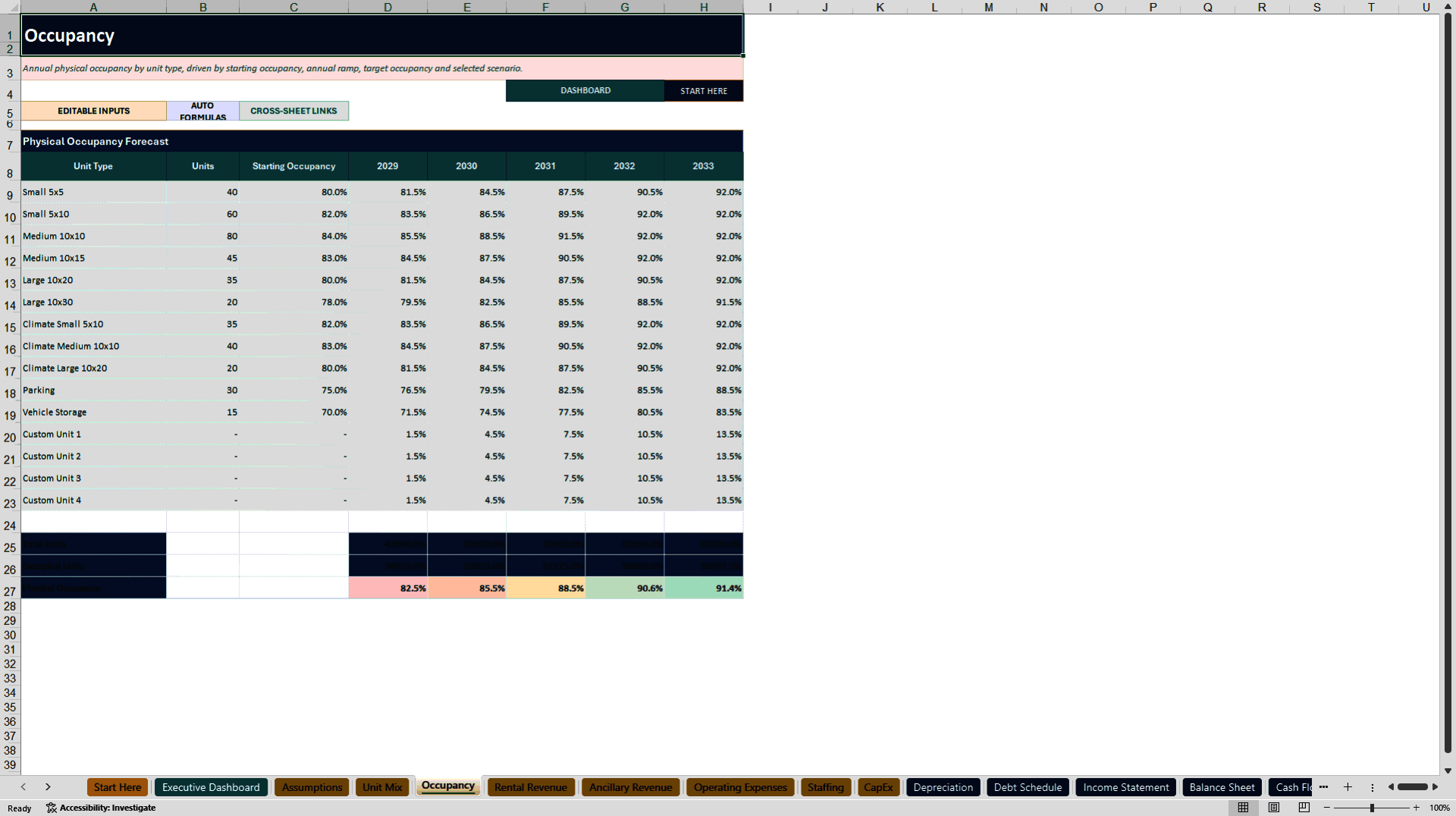Open the Executive Dashboard sheet tab

click(x=211, y=787)
